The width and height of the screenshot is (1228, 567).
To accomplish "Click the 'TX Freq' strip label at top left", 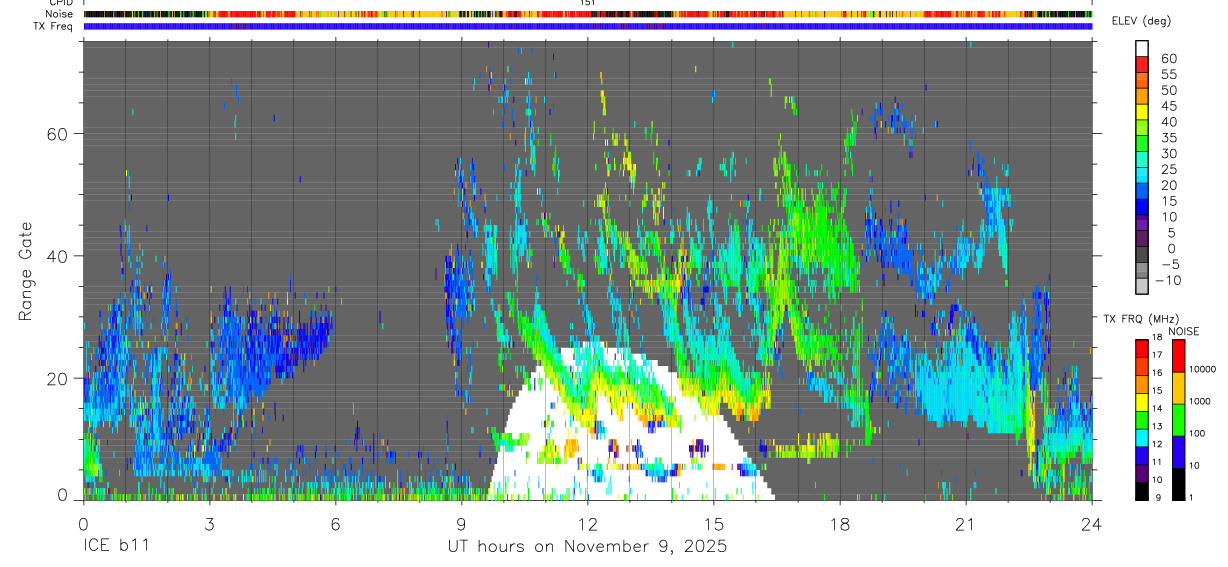I will point(54,26).
